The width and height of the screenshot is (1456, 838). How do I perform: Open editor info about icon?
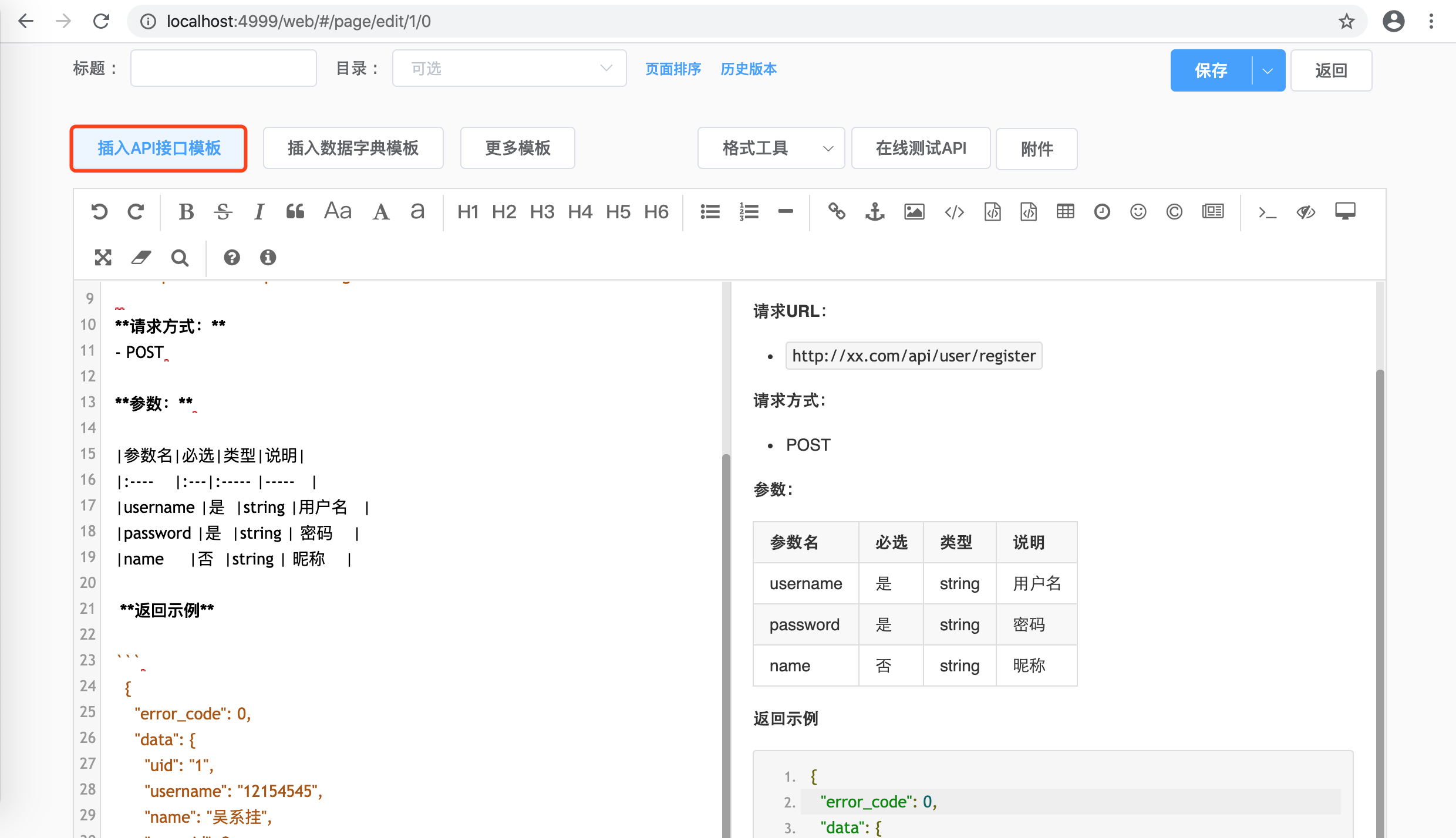pyautogui.click(x=268, y=257)
